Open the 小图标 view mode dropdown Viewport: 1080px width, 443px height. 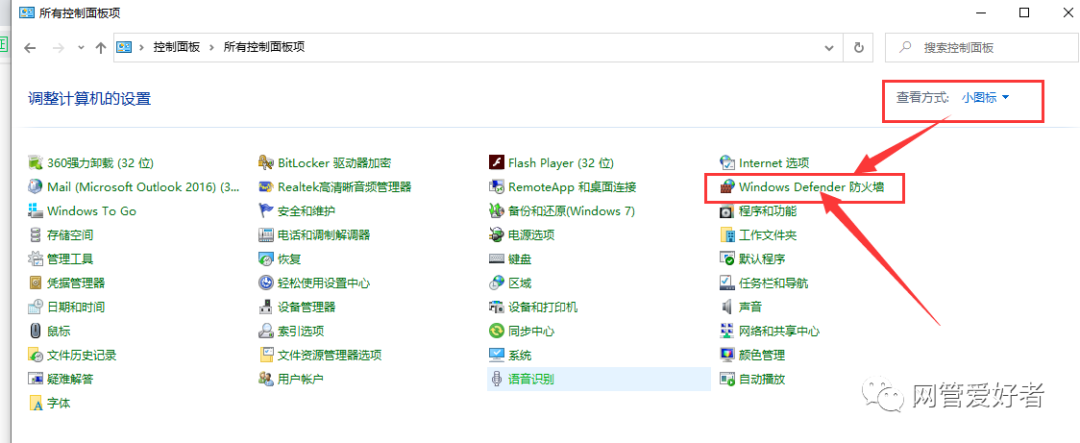click(986, 98)
